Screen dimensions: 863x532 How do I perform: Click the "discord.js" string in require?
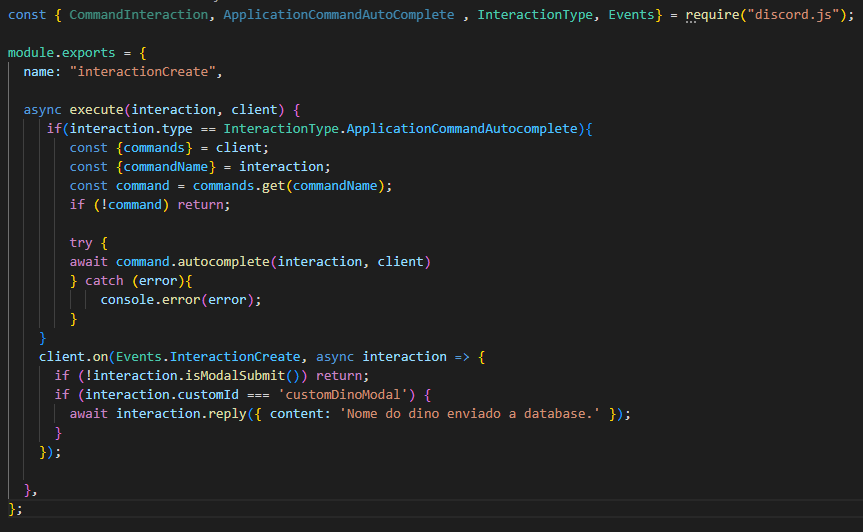tap(793, 15)
